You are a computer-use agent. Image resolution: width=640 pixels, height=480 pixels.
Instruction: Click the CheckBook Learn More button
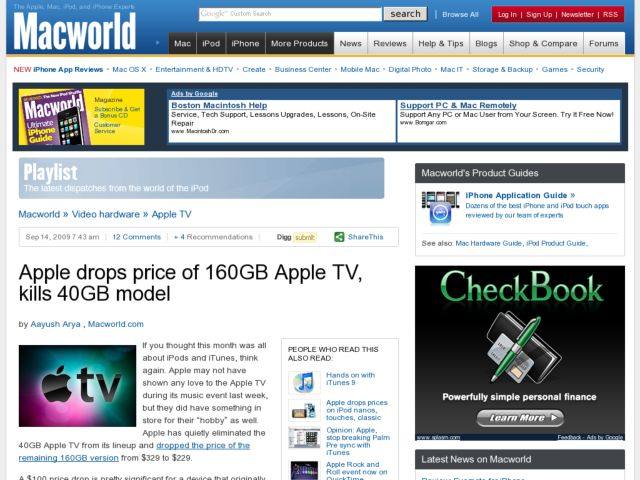[x=519, y=418]
